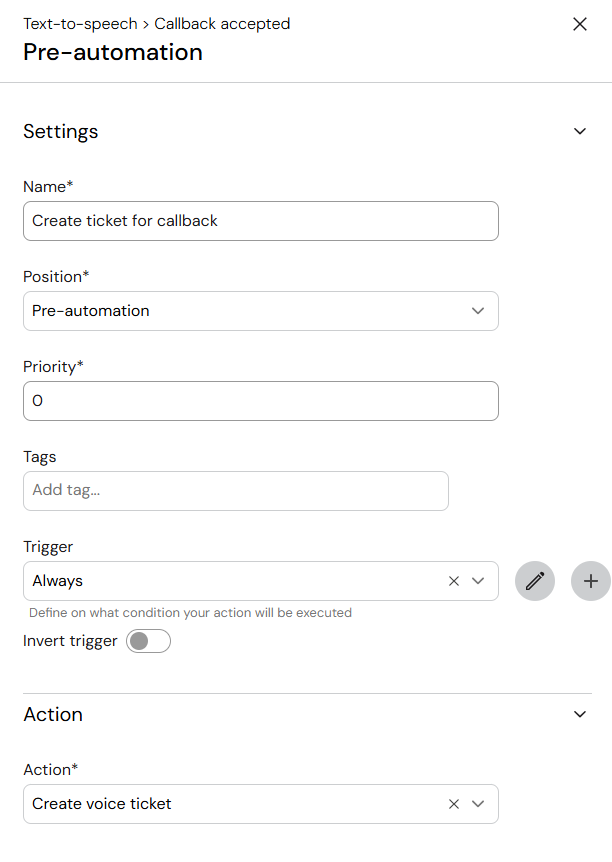This screenshot has width=612, height=862.
Task: Clear the Always trigger selection
Action: pyautogui.click(x=454, y=581)
